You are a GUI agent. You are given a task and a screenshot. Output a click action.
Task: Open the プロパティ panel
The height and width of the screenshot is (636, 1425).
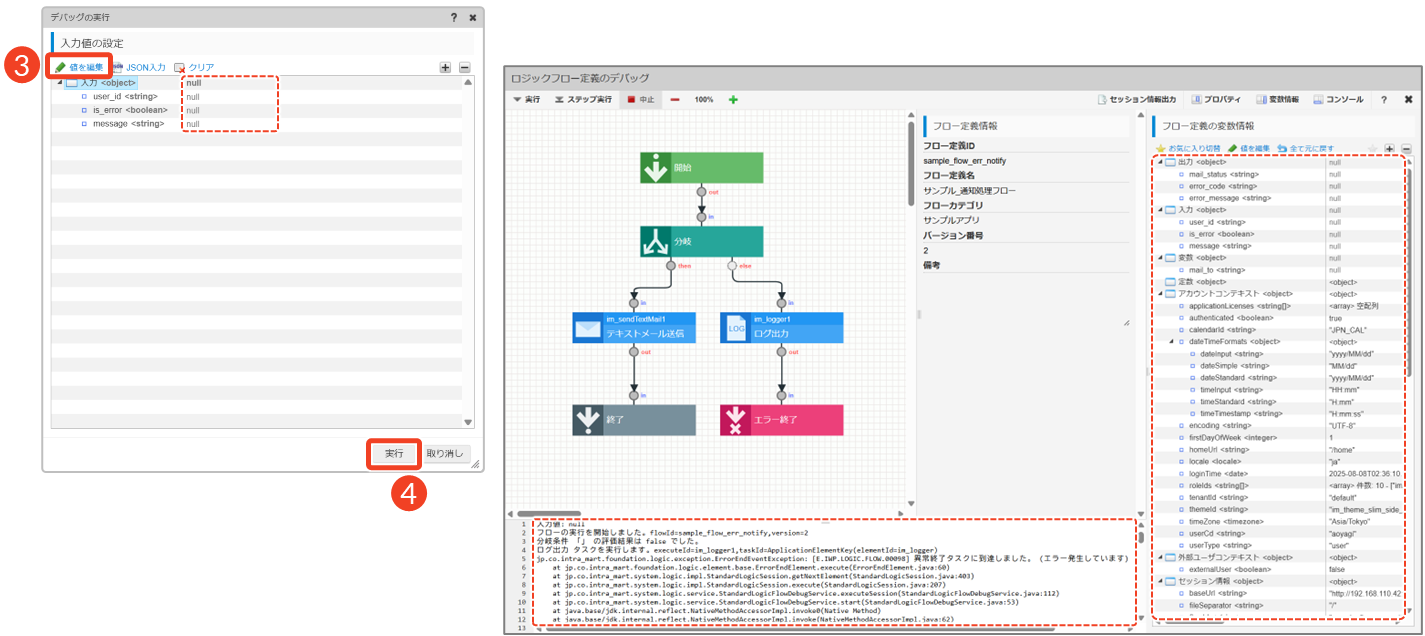click(x=1215, y=100)
